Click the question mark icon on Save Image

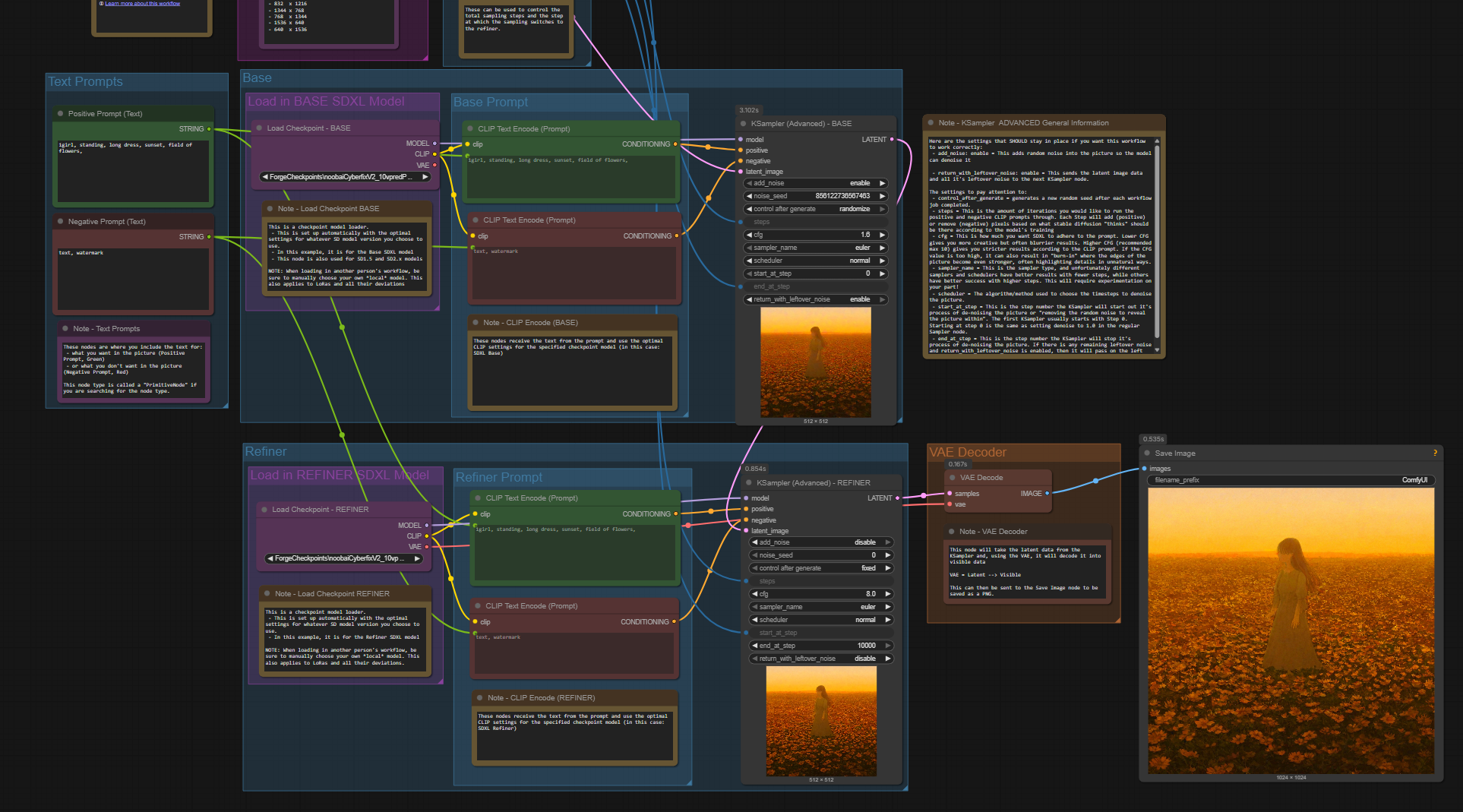(x=1435, y=453)
